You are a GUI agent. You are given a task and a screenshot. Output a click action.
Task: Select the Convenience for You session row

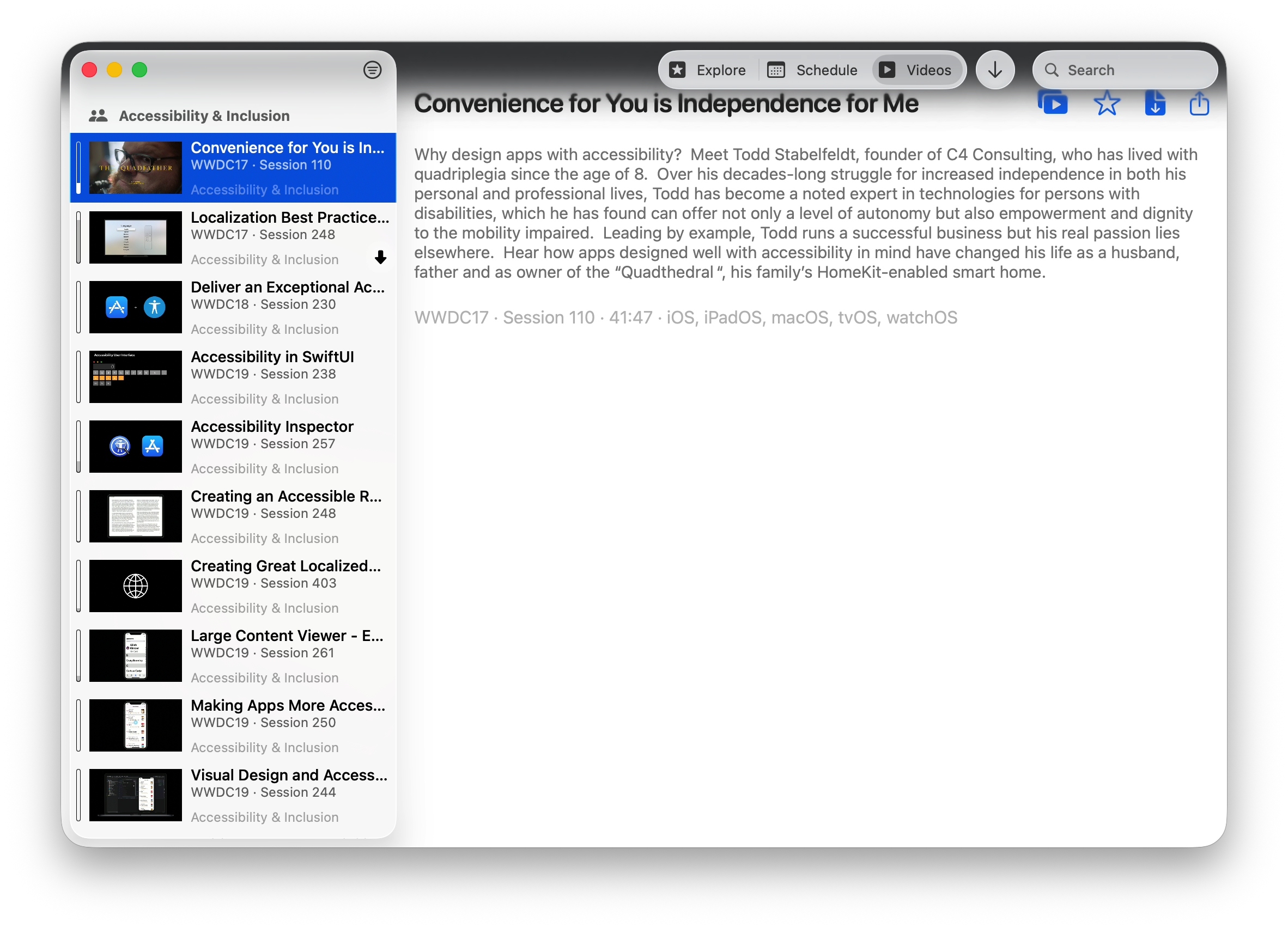click(233, 168)
